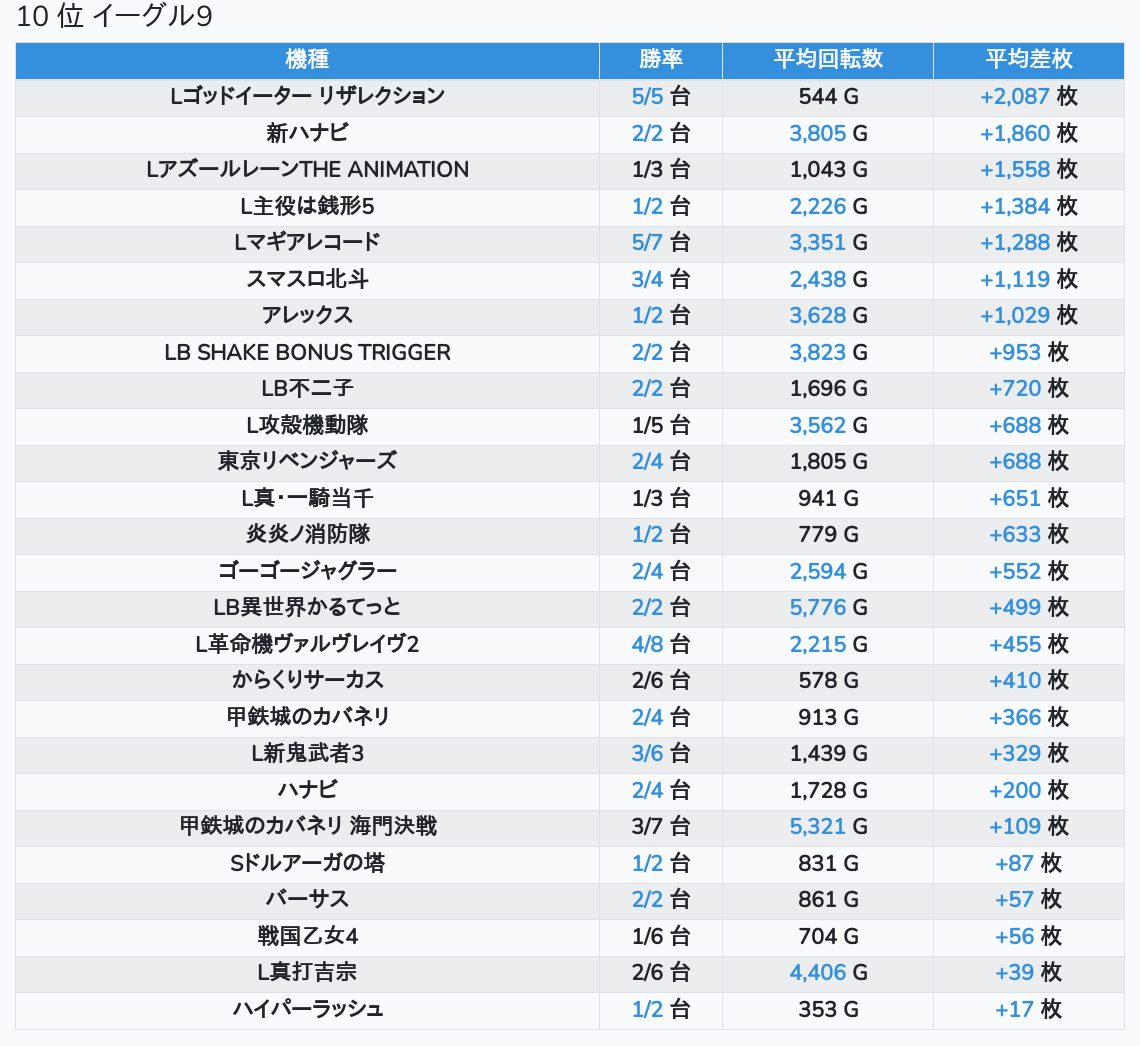
Task: Click the 5/7 台 win rate for Lマギアレコード
Action: [x=660, y=243]
